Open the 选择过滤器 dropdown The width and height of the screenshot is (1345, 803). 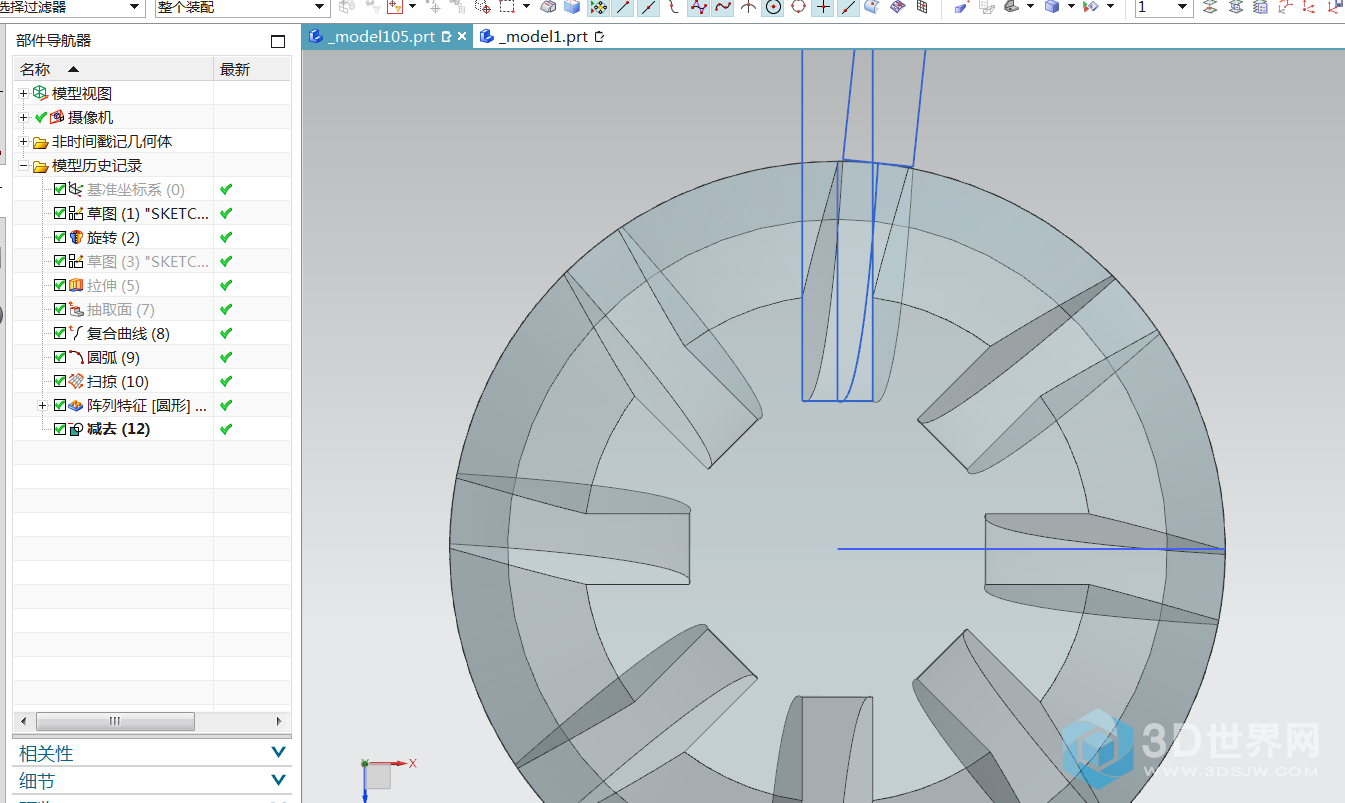(135, 8)
